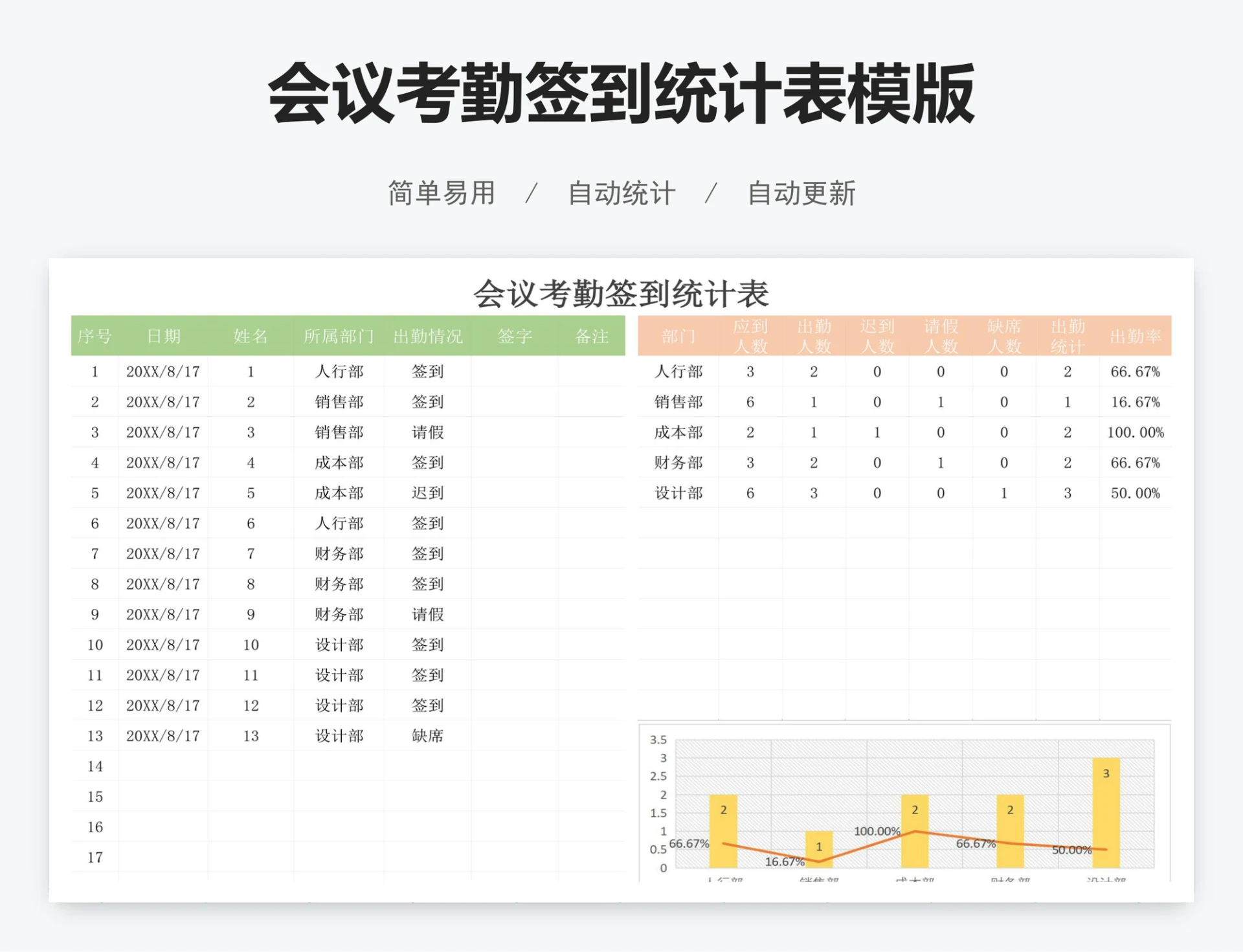This screenshot has height=952, width=1243.
Task: Click the 出勤率 header cell
Action: click(x=1137, y=337)
